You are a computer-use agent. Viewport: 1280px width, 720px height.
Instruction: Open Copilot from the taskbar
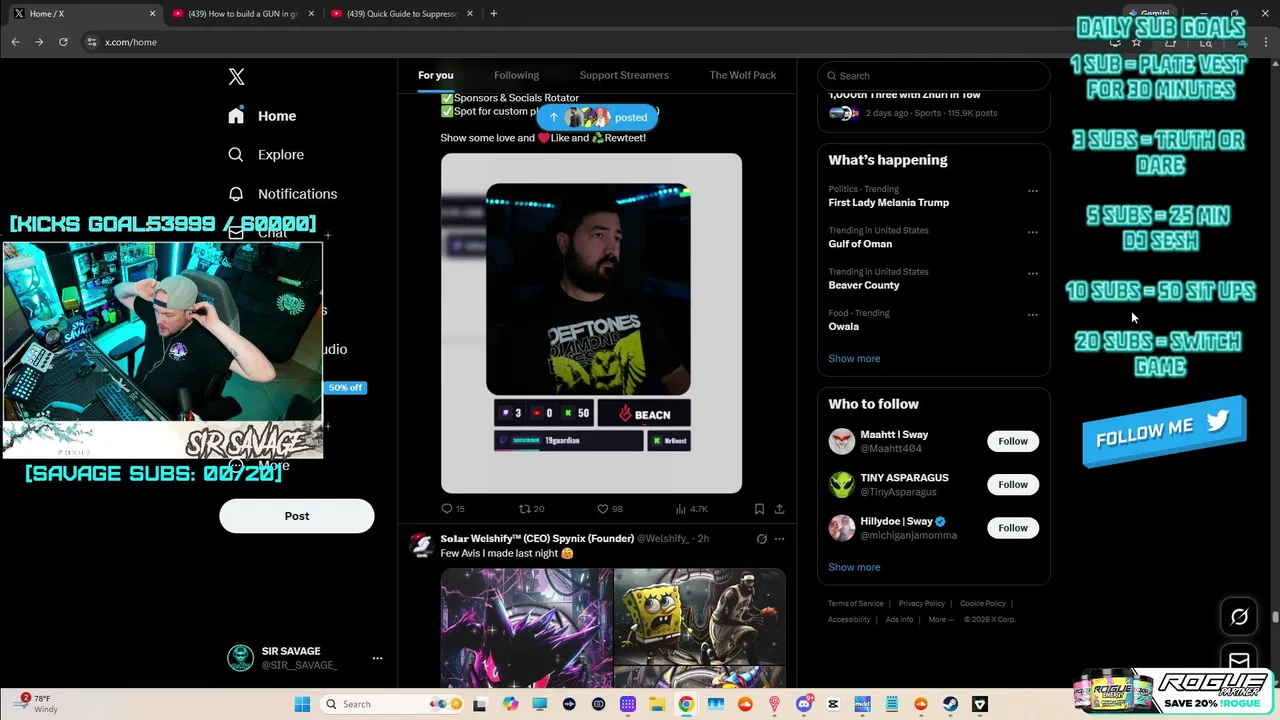click(x=511, y=704)
